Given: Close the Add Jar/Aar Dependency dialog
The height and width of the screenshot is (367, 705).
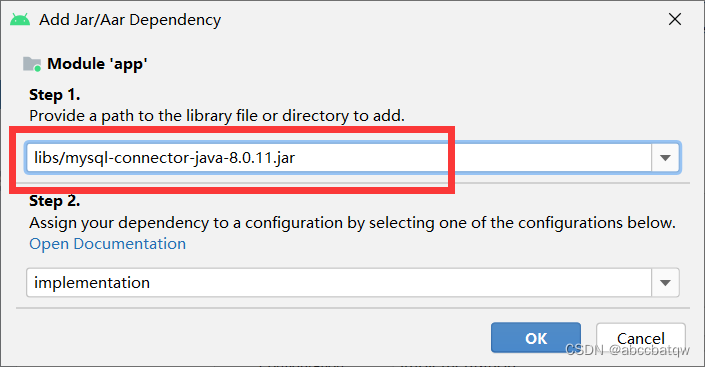Looking at the screenshot, I should 675,19.
